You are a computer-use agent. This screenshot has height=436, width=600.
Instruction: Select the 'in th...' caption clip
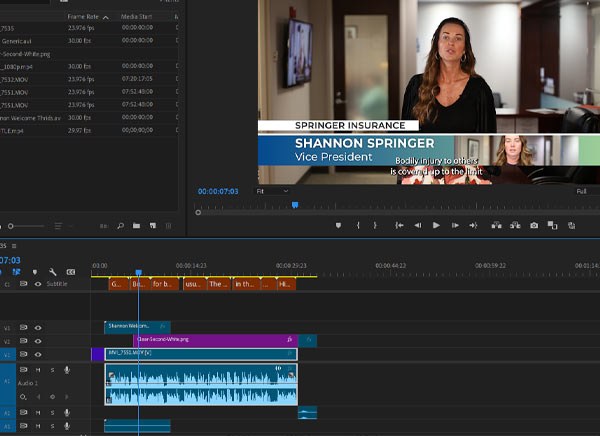point(246,284)
